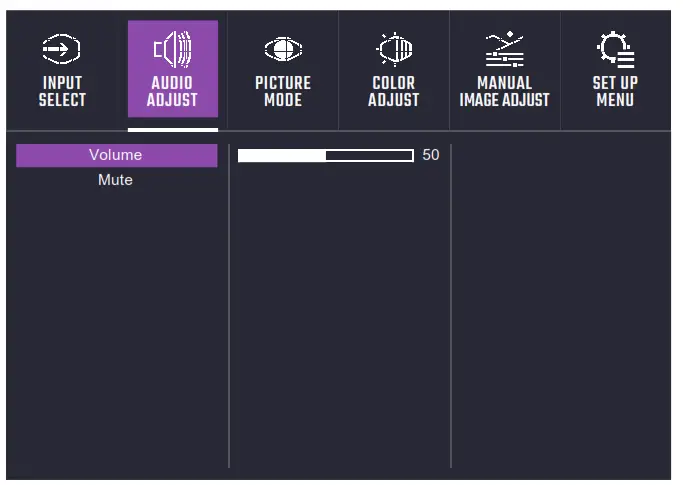Open the MANUAL IMAGE ADJUST text label
The image size is (683, 485).
point(504,92)
